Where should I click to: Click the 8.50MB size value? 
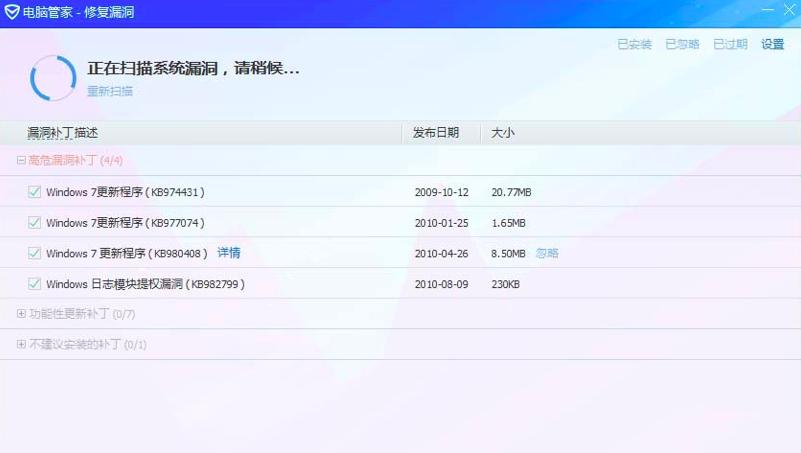pos(508,254)
